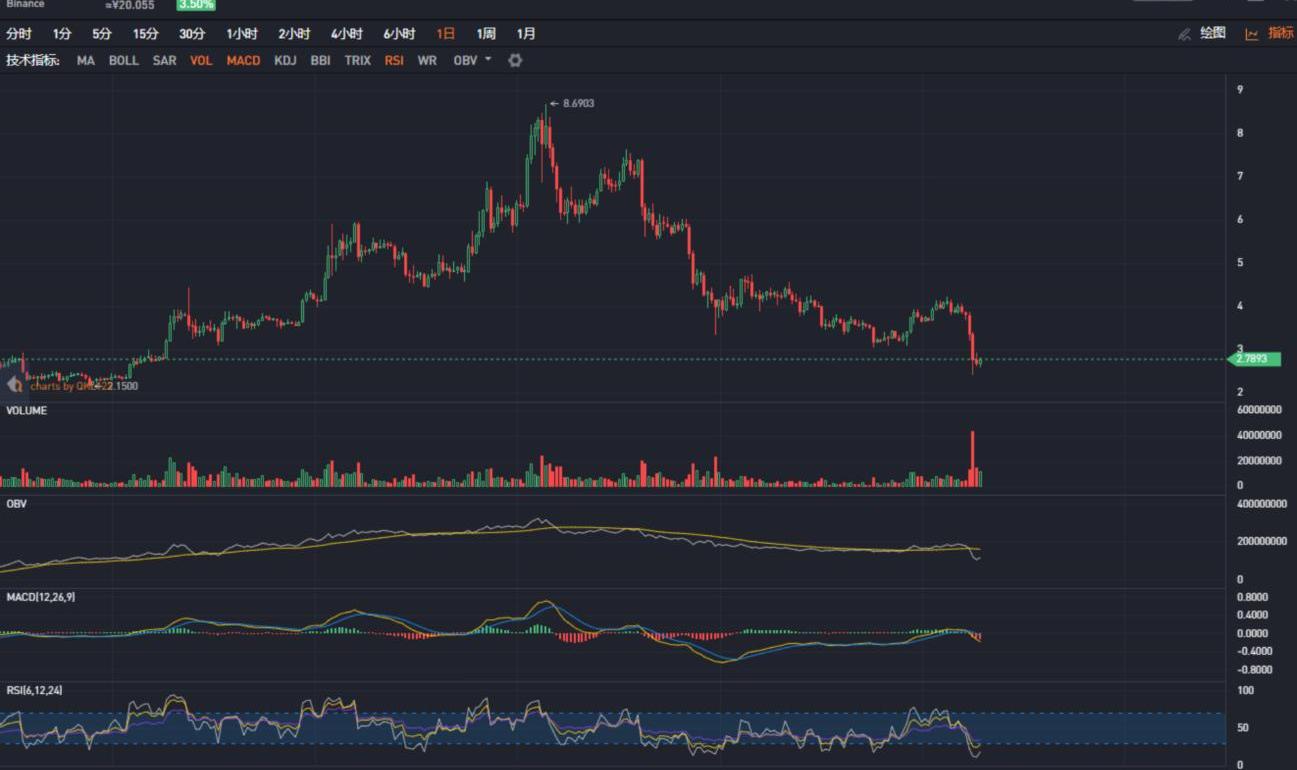
Task: Expand the dropdown arrow next to OBV
Action: (488, 59)
